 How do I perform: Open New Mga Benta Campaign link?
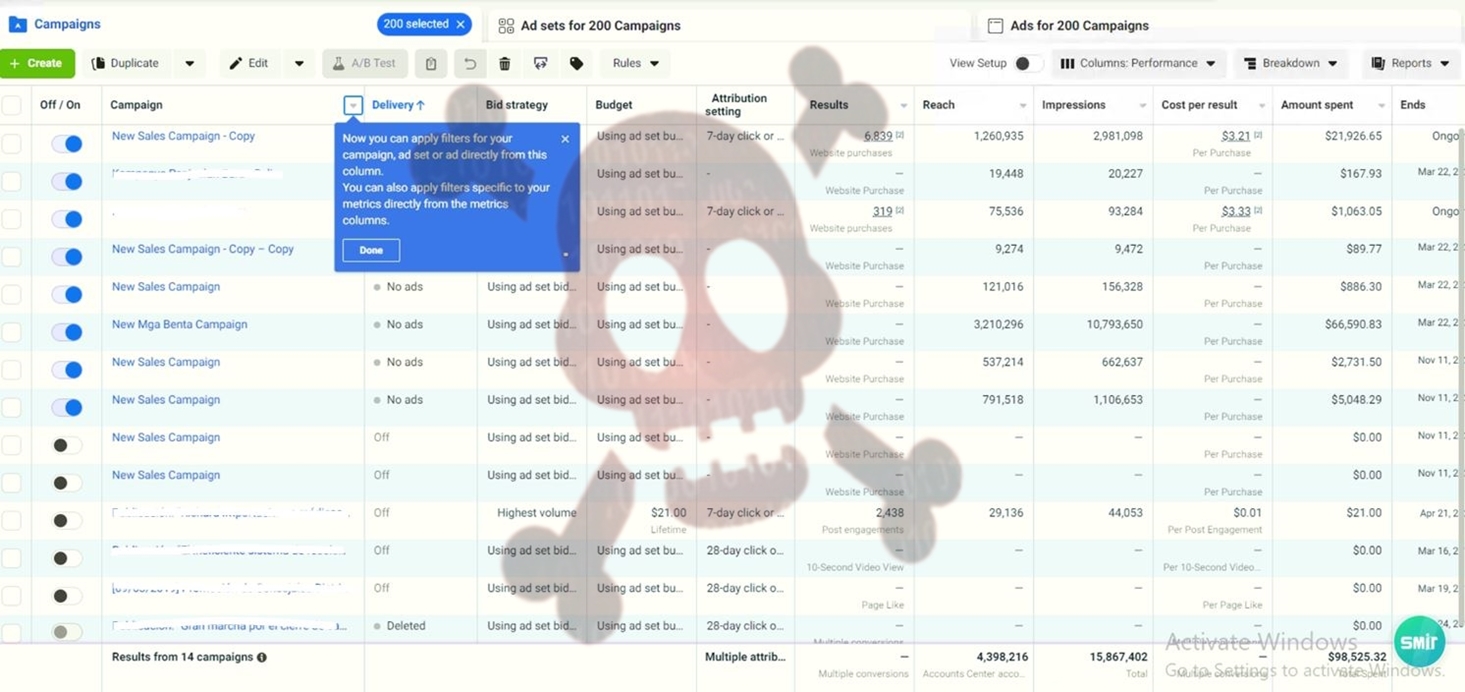pos(179,324)
